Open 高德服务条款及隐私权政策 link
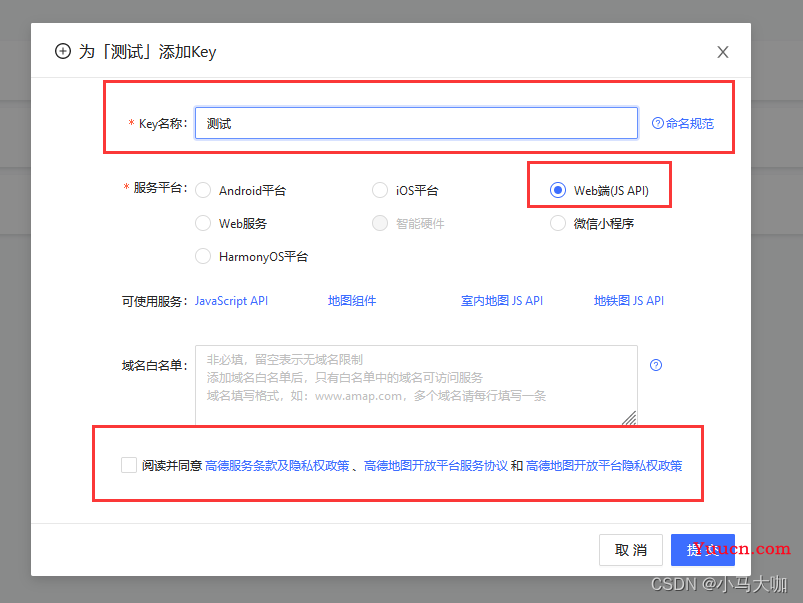 pos(277,466)
